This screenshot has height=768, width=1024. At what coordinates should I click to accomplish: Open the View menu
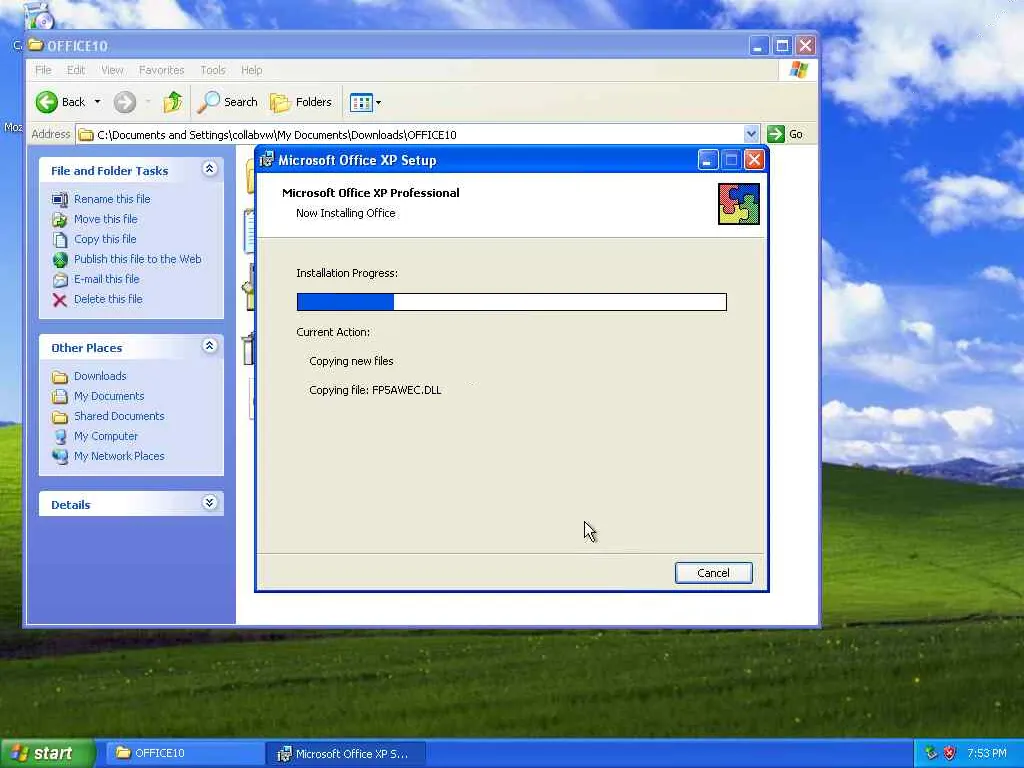click(112, 70)
